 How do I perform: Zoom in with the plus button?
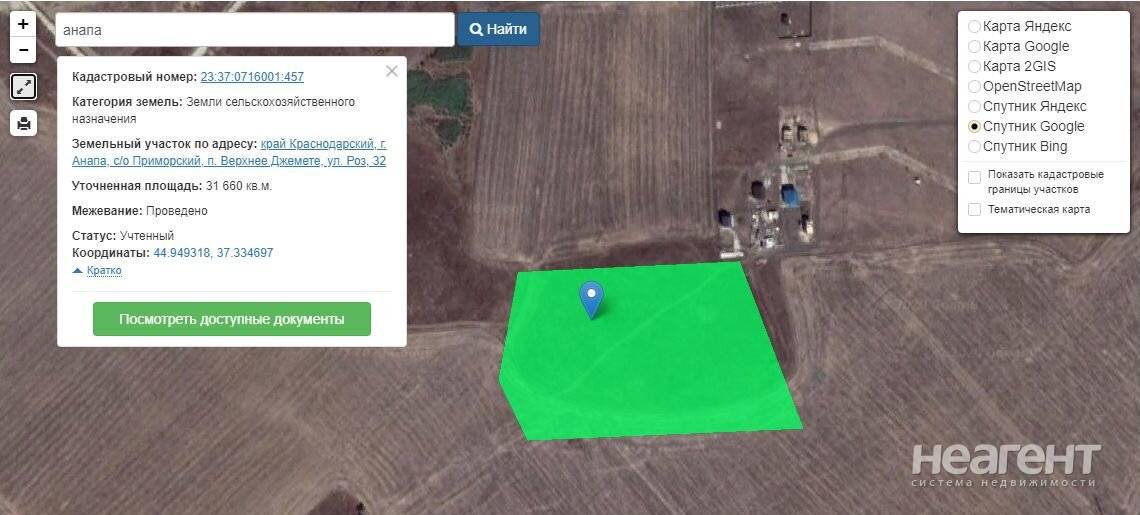click(x=23, y=24)
